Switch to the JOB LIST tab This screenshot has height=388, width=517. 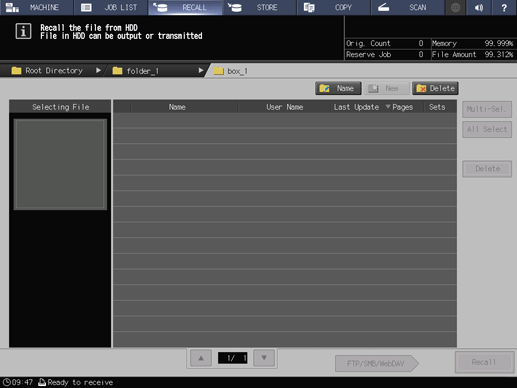point(111,7)
